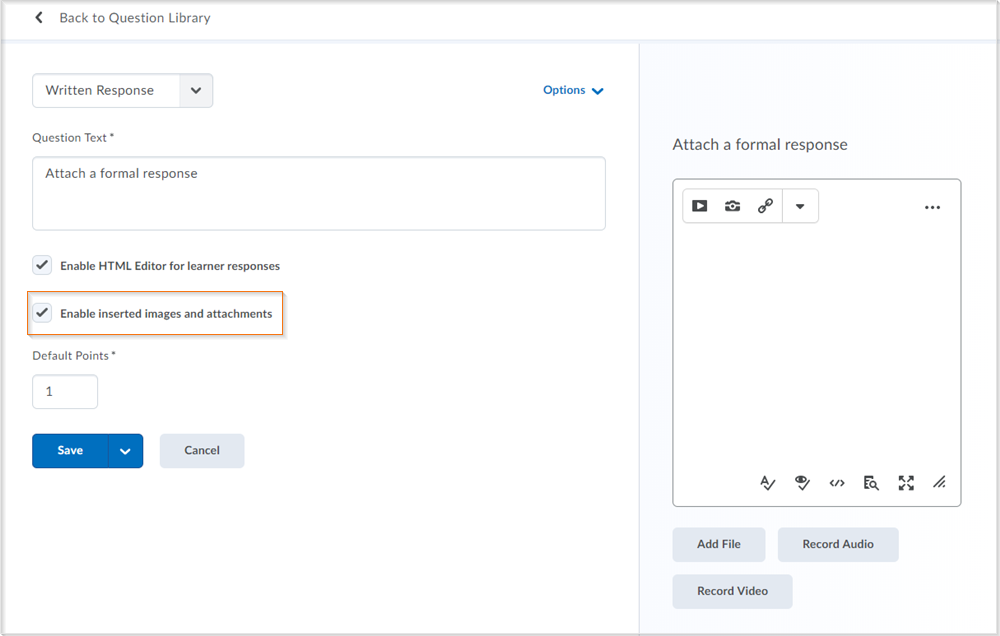1000x636 pixels.
Task: Click the preview magnifier icon
Action: click(871, 483)
